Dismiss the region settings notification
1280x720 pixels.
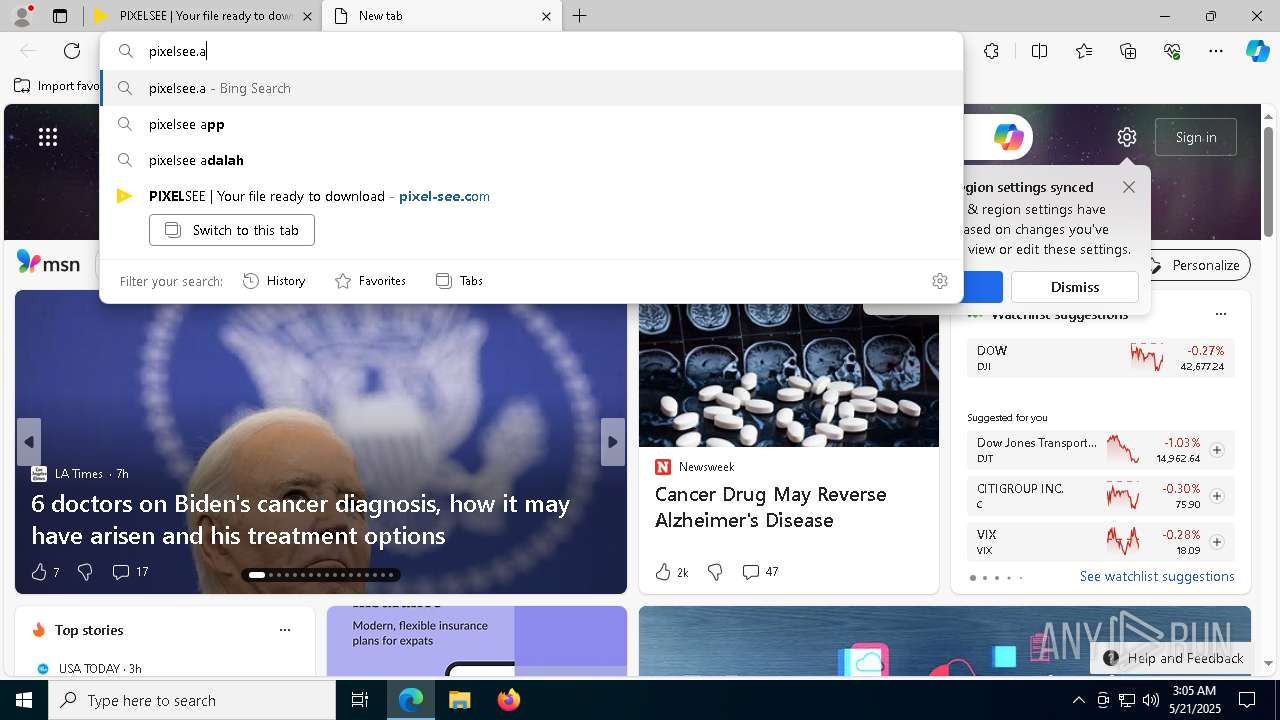(1075, 287)
